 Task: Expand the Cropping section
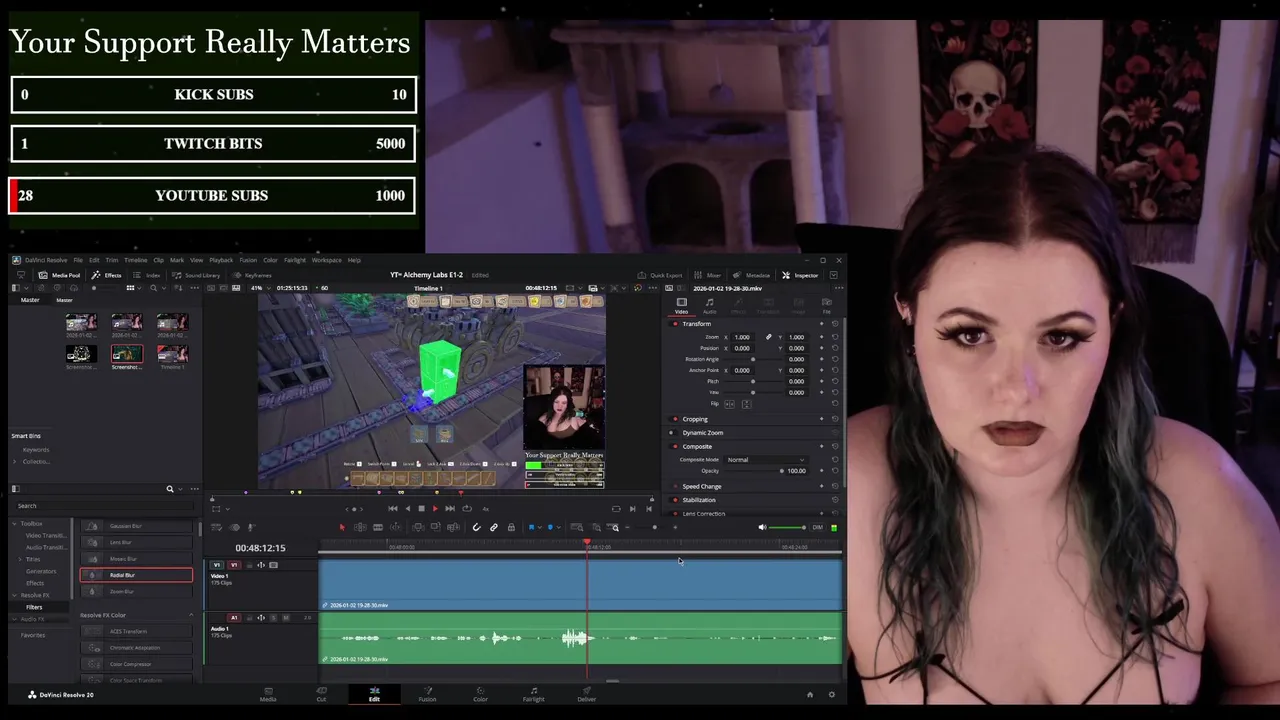point(695,419)
